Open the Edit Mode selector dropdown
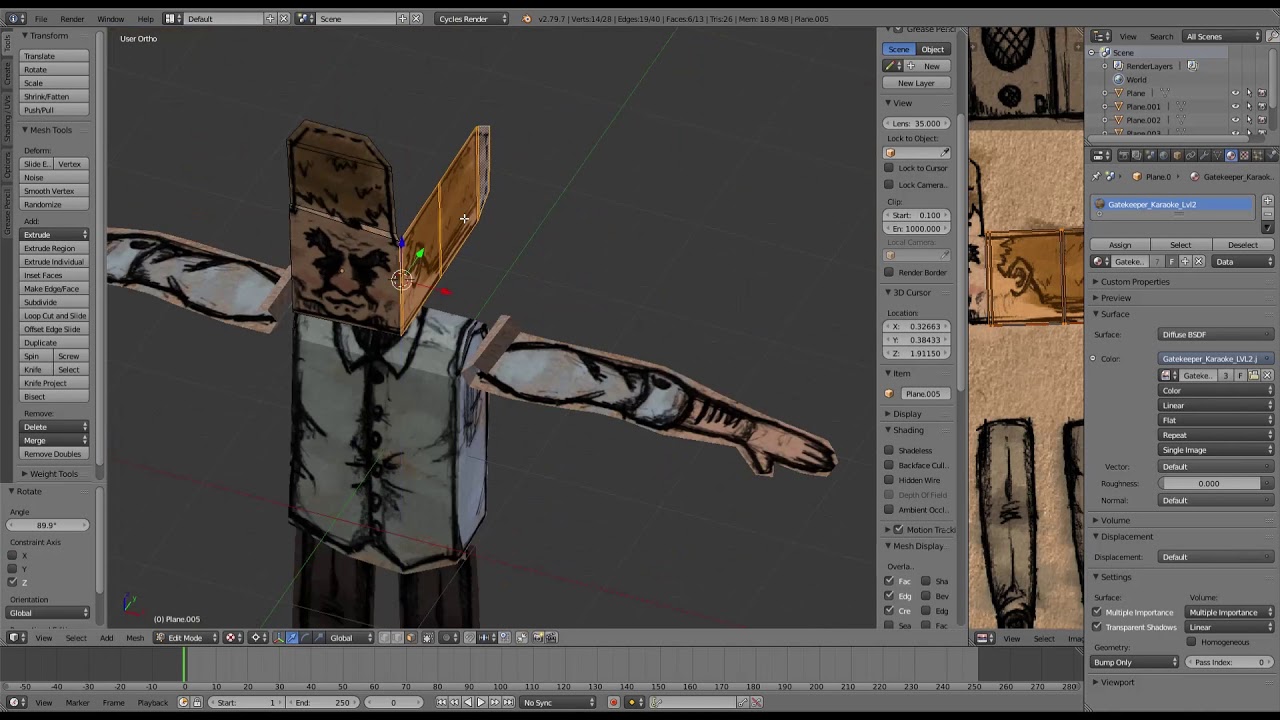 186,638
